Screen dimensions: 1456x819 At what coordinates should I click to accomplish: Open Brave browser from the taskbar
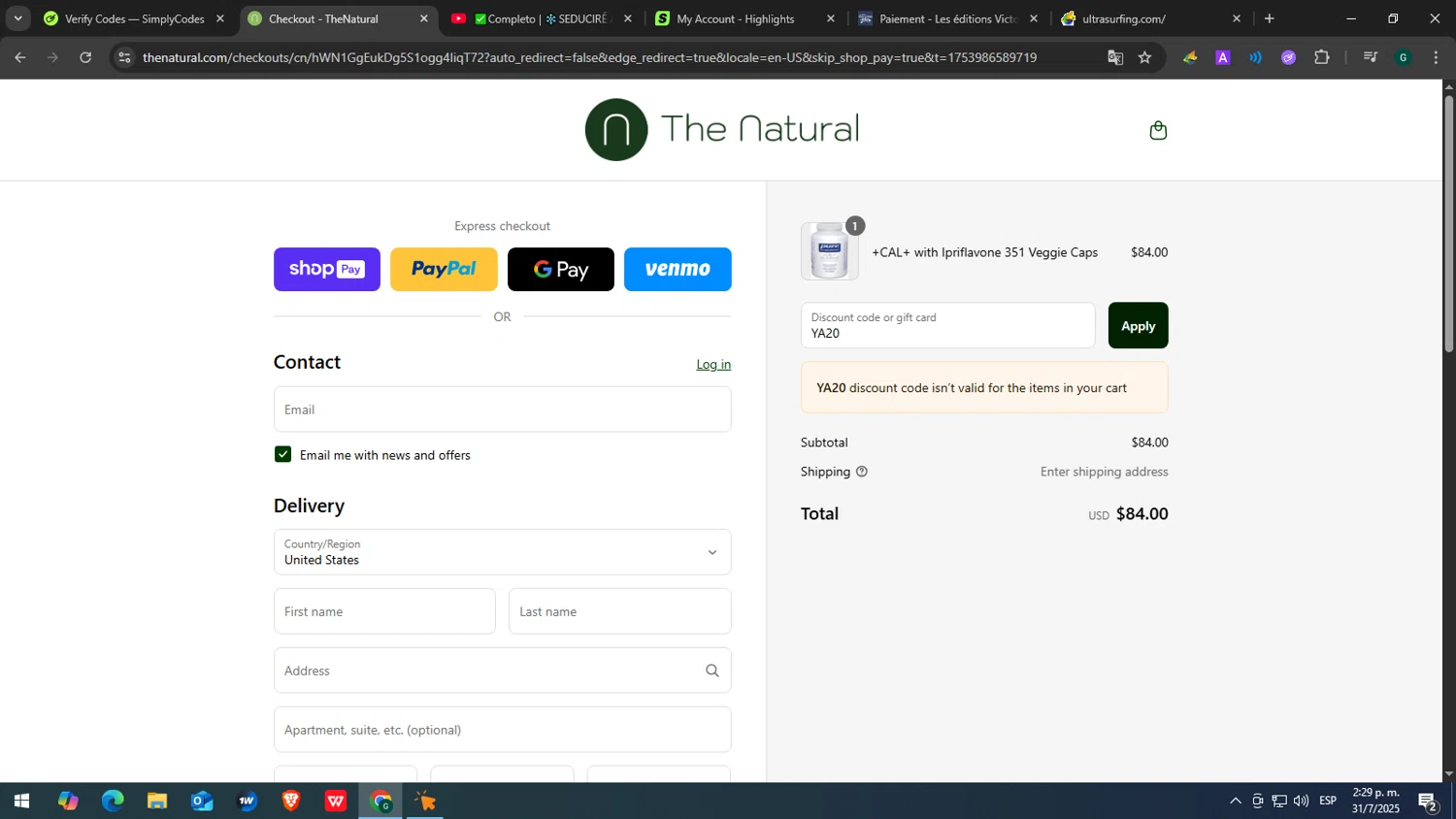click(x=291, y=802)
